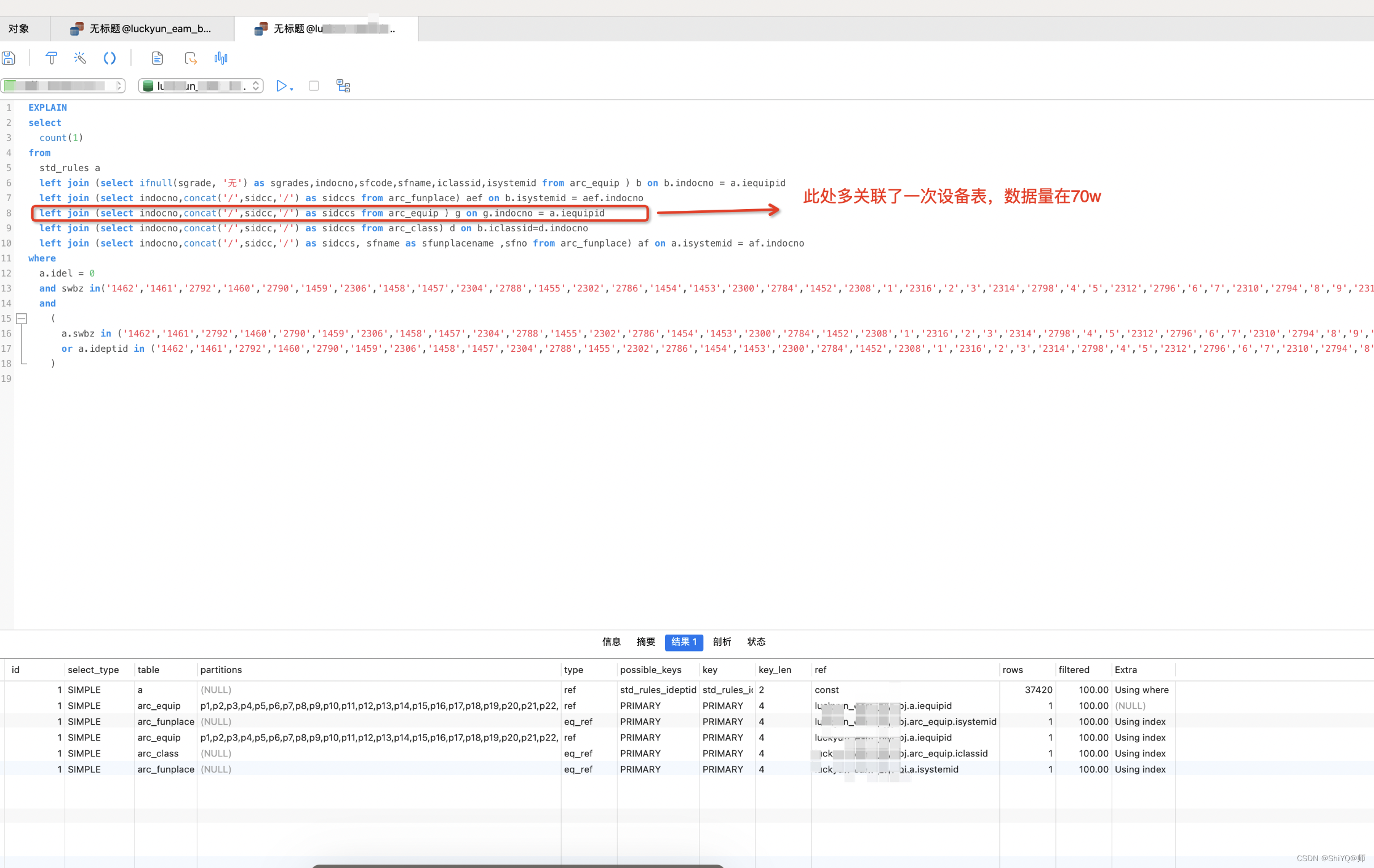
Task: Select table cell 'a' in first row
Action: (166, 690)
